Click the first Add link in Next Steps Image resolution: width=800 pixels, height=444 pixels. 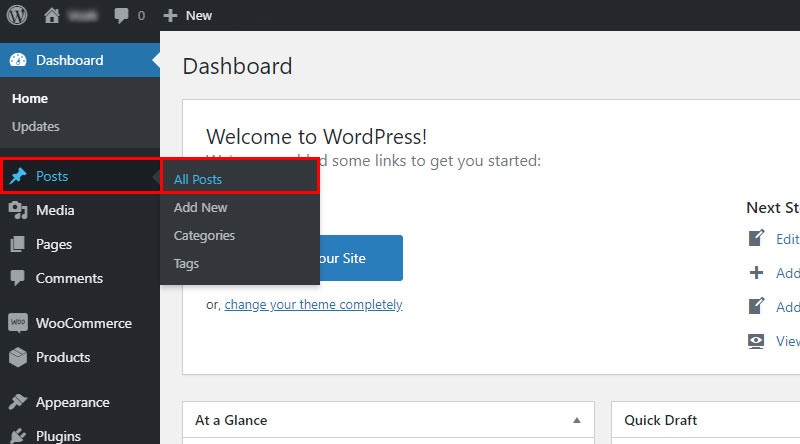(788, 273)
